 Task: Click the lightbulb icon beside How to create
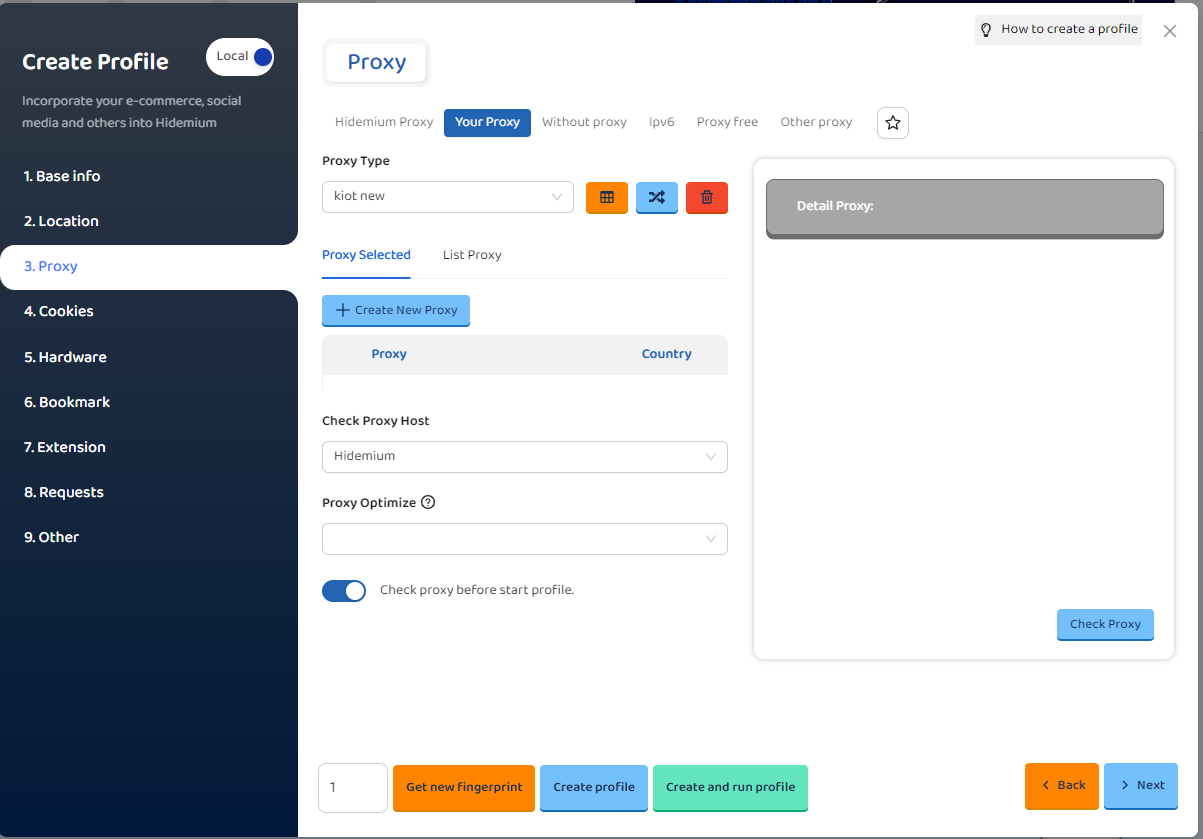986,30
